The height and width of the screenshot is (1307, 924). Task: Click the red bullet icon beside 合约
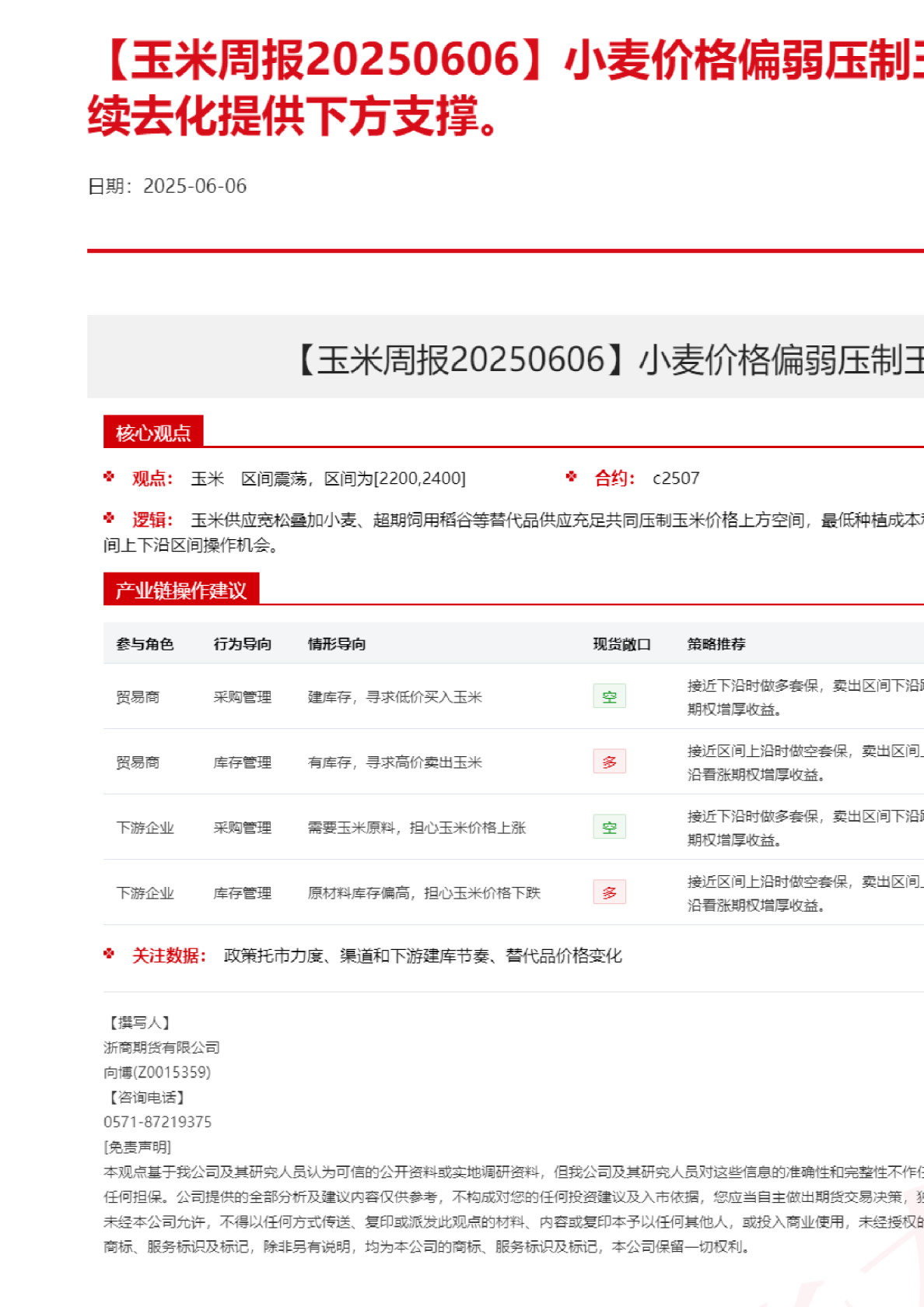point(572,477)
